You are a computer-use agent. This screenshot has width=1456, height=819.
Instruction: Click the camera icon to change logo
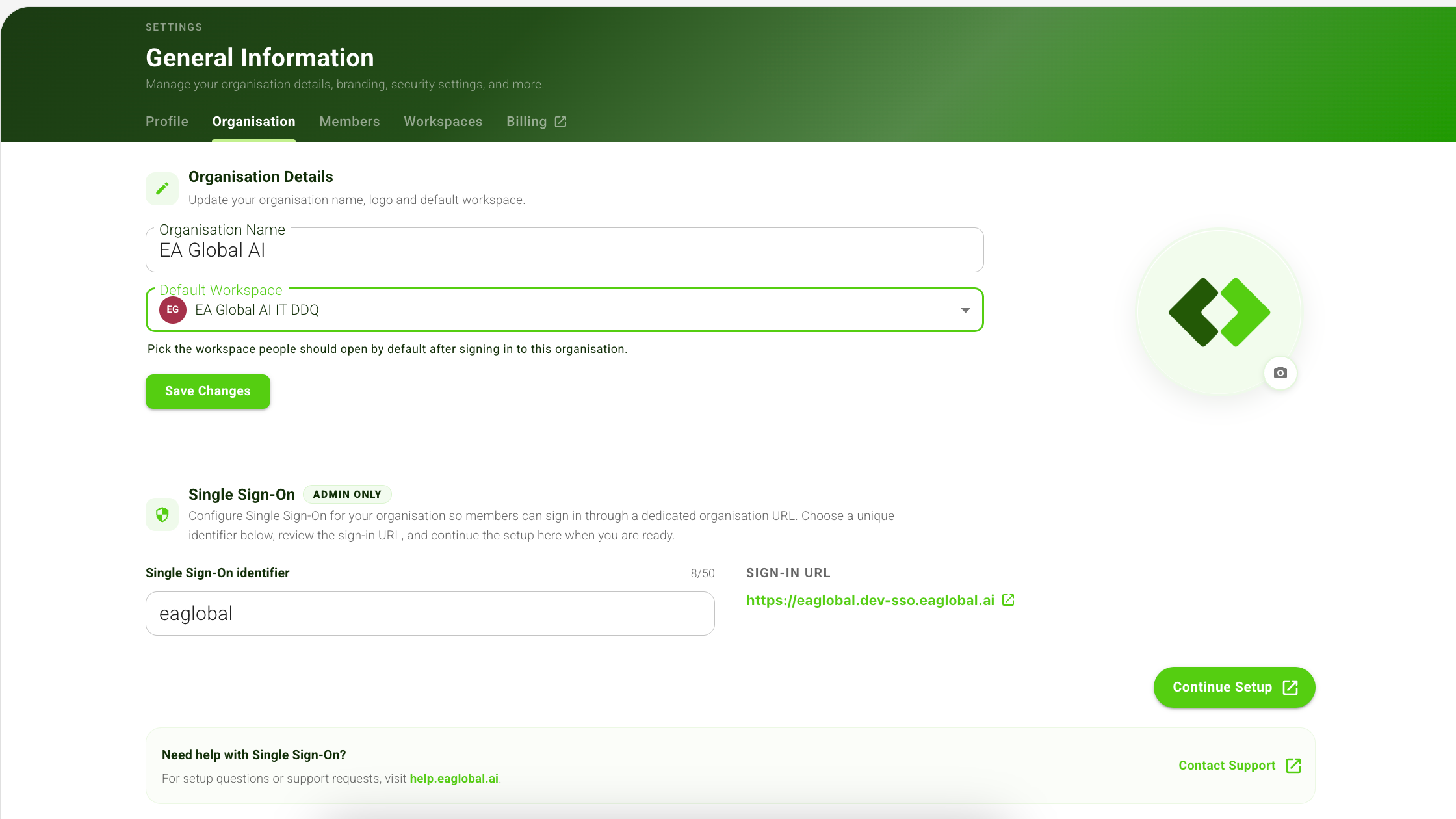[x=1280, y=373]
